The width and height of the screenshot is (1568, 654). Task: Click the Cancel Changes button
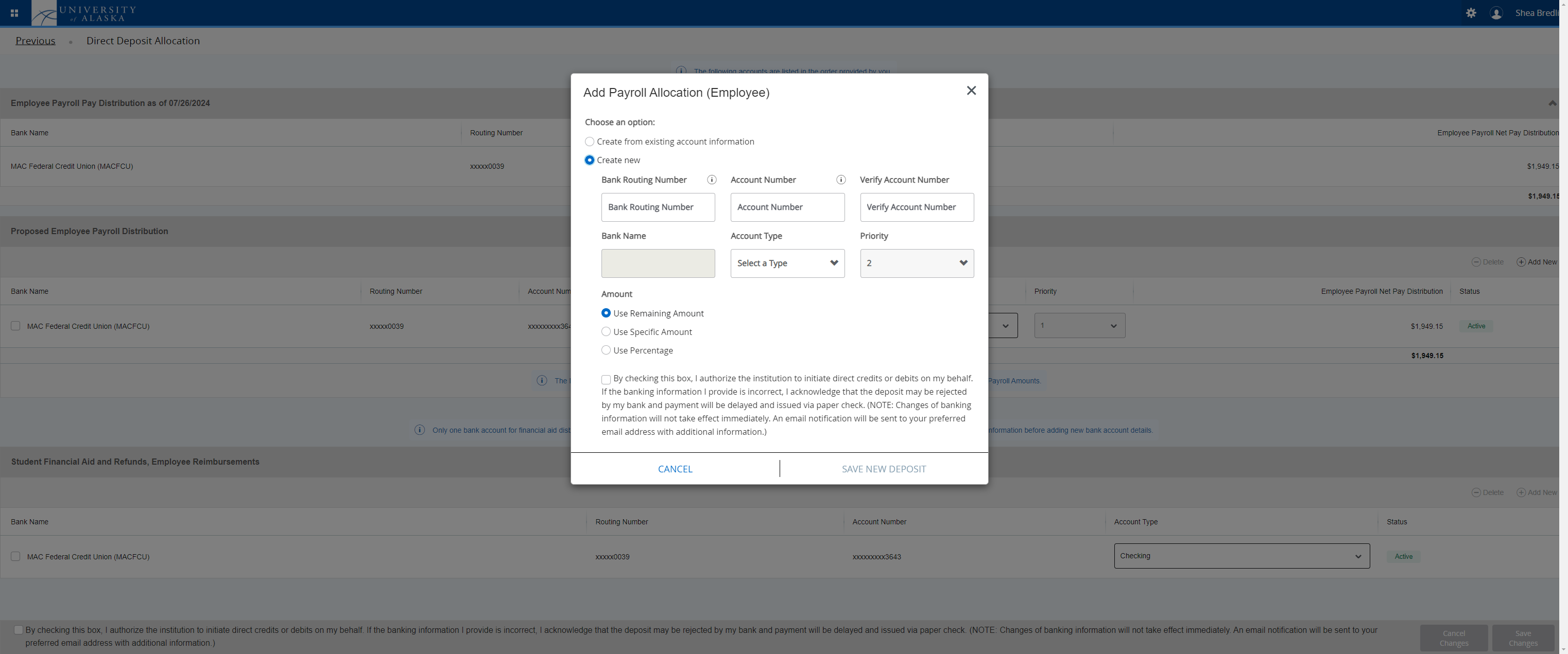click(1454, 638)
